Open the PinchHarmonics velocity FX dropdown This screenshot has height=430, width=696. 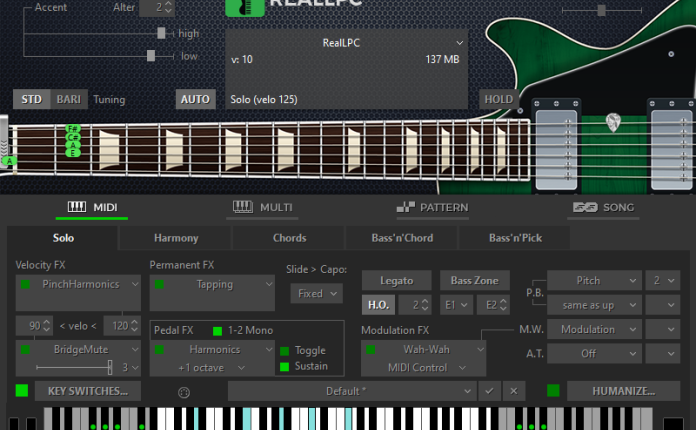click(x=86, y=284)
